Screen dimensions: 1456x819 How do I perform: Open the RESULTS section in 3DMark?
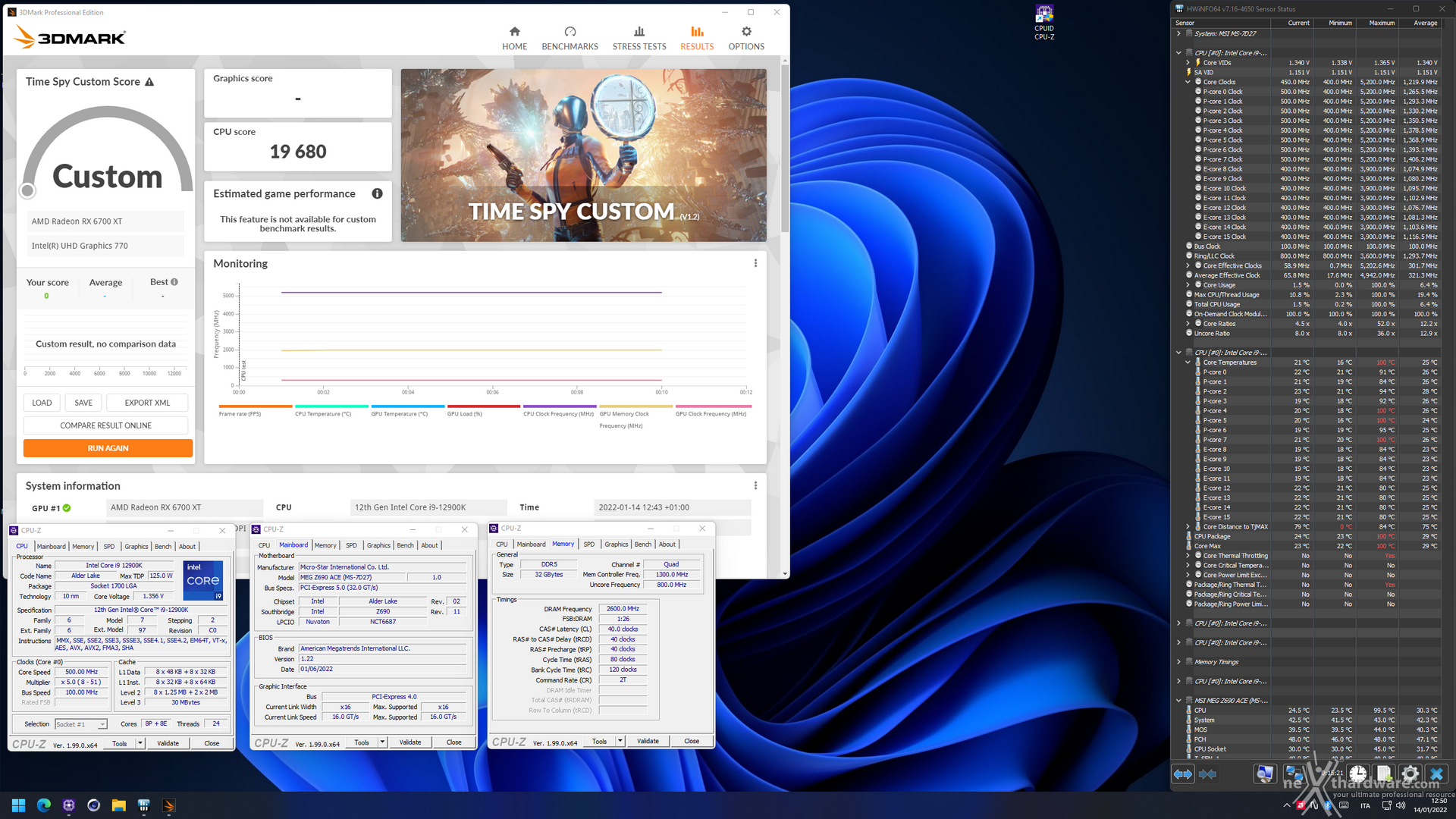(x=697, y=38)
